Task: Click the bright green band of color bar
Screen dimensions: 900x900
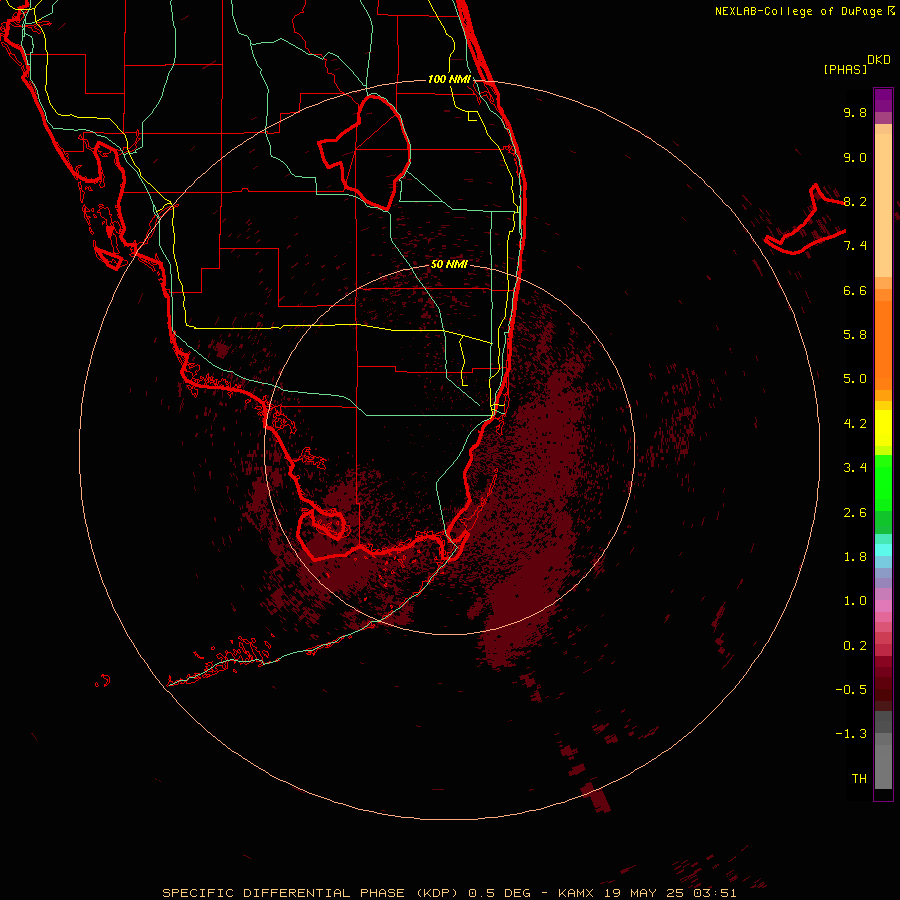Action: 883,482
